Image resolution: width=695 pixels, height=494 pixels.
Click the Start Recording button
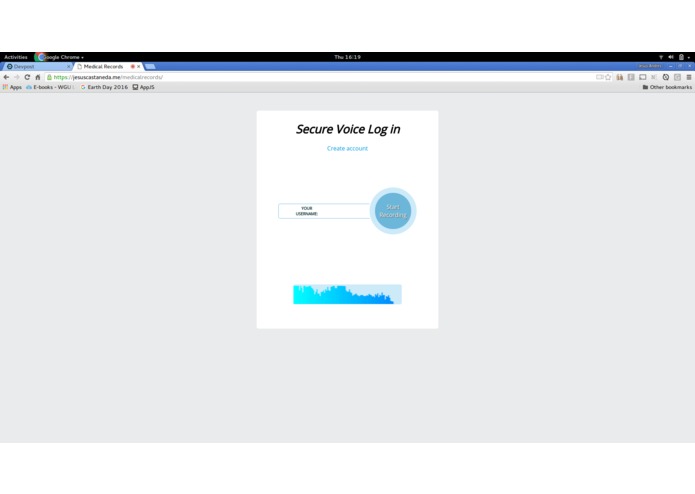point(393,211)
